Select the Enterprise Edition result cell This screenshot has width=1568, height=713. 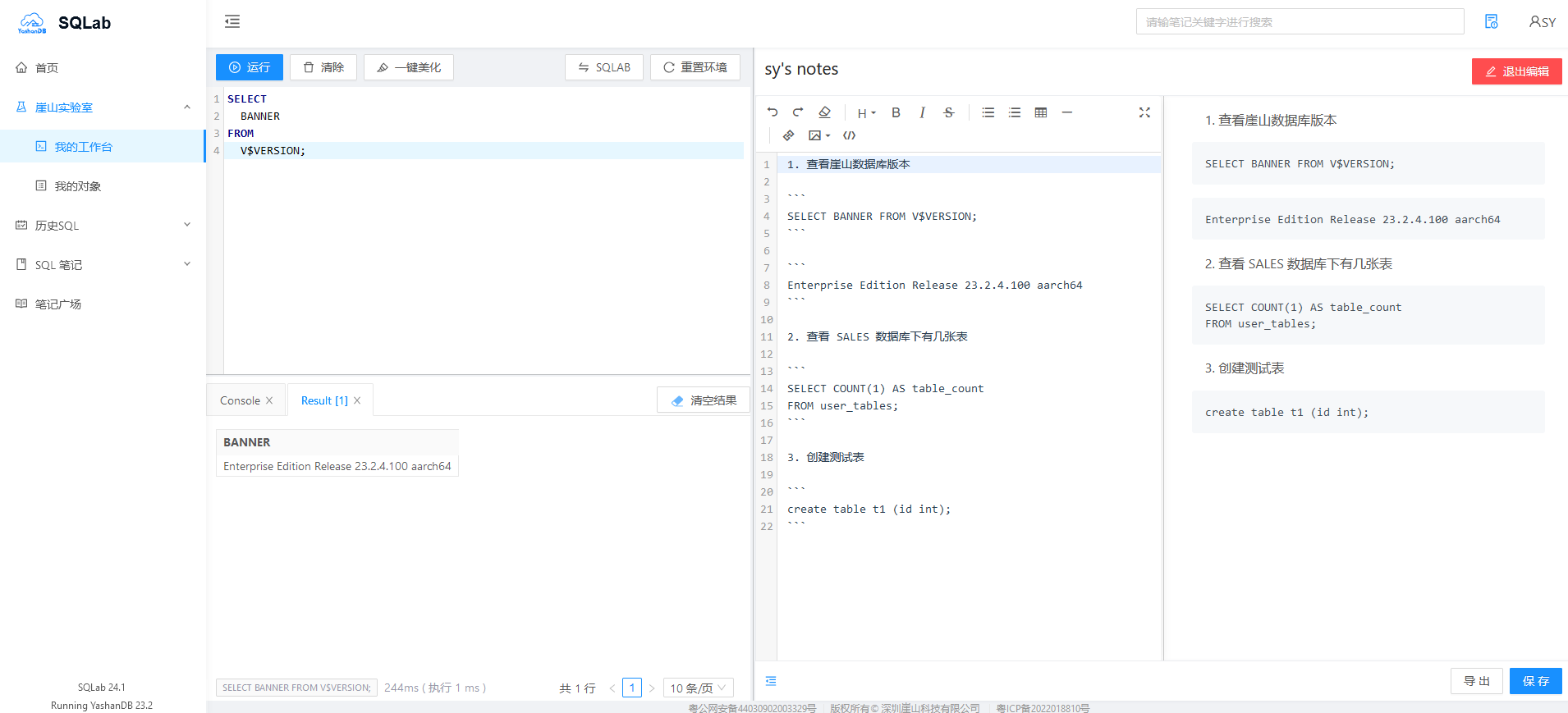coord(337,466)
